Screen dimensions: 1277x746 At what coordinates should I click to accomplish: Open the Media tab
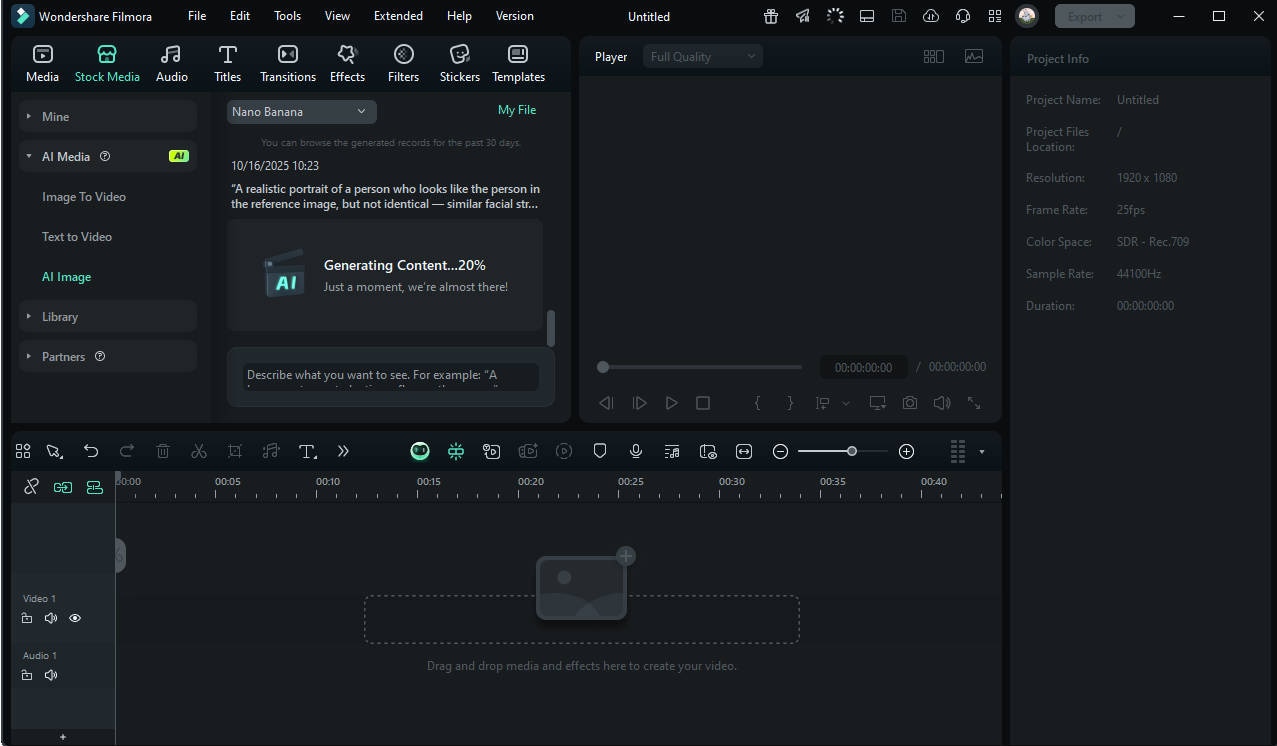point(42,63)
